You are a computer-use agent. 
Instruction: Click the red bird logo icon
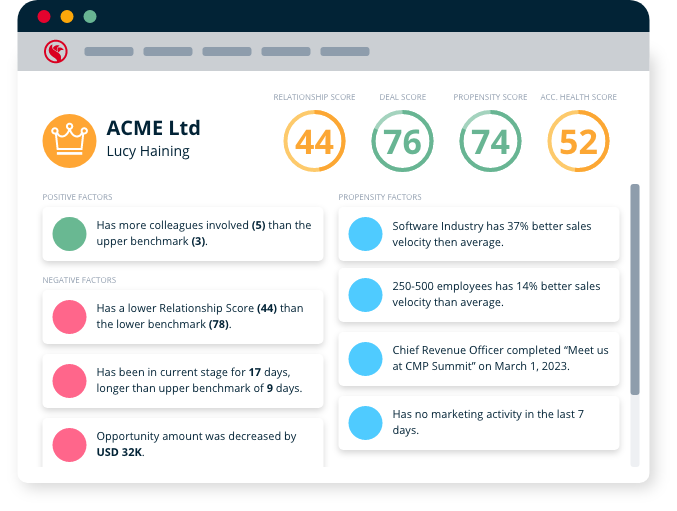click(56, 51)
